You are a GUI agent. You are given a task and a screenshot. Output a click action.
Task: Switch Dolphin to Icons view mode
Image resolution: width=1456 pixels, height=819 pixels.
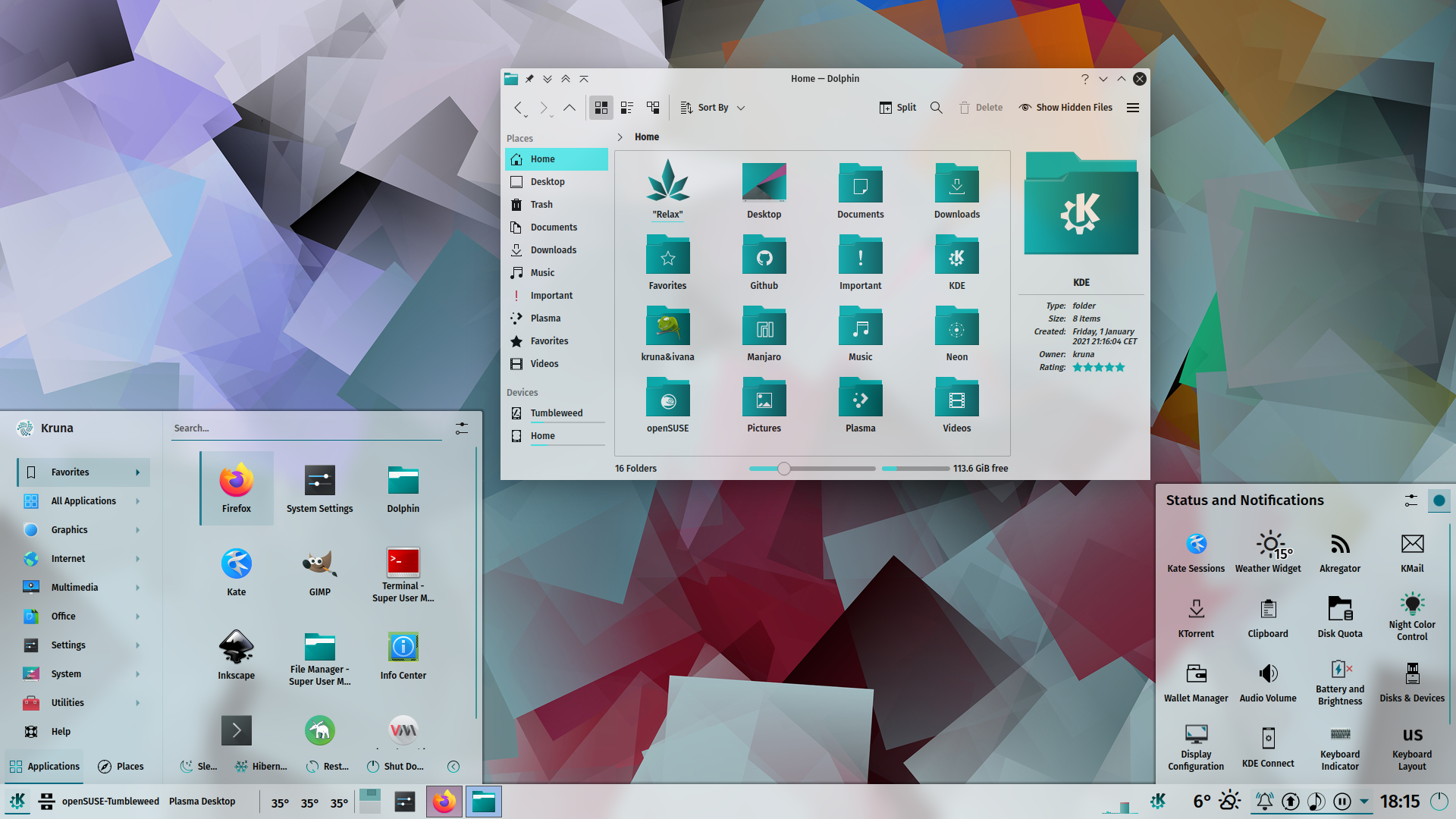point(601,108)
